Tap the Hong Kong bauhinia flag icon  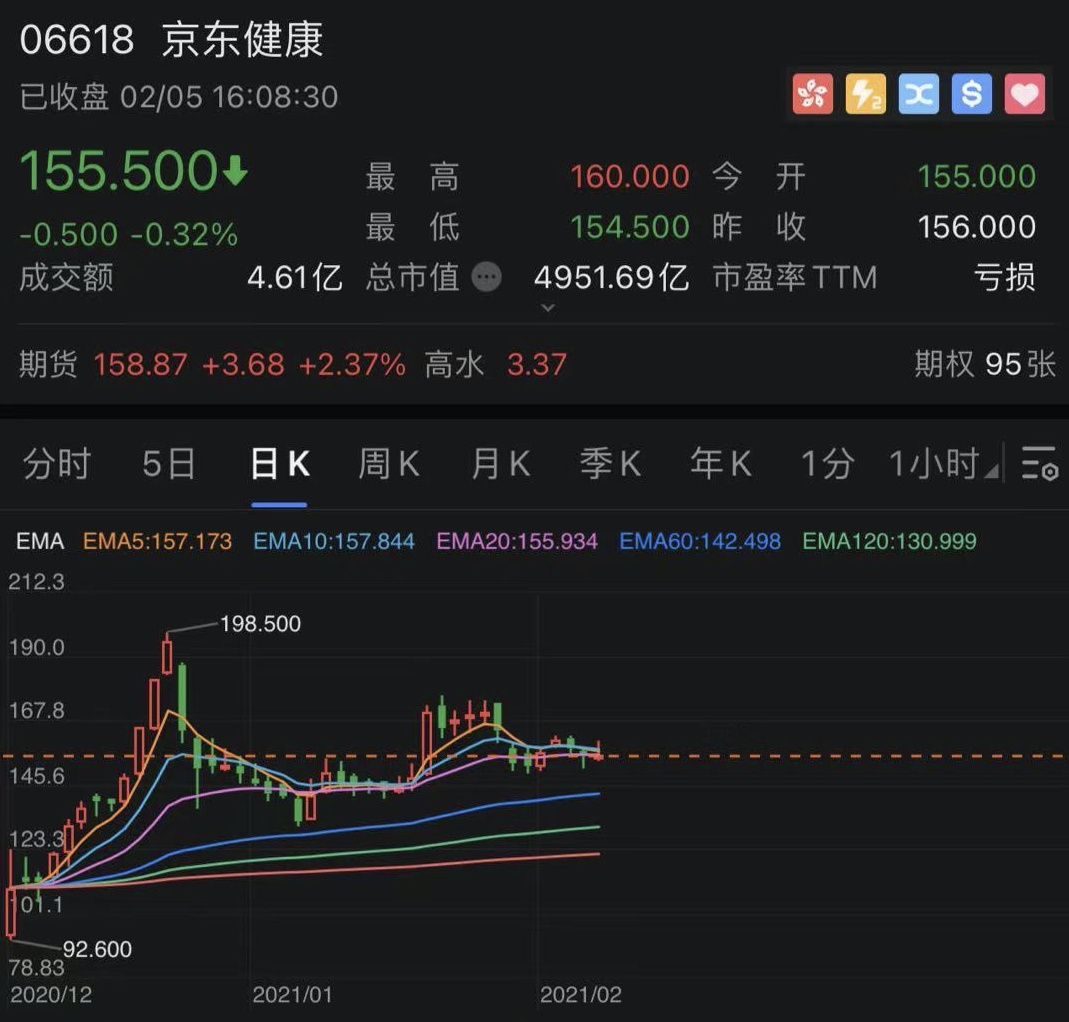813,95
